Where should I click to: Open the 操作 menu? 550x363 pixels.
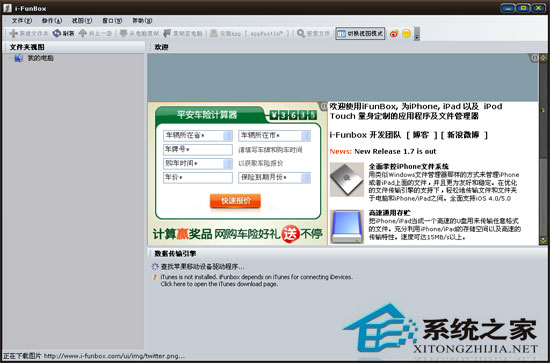pyautogui.click(x=52, y=21)
